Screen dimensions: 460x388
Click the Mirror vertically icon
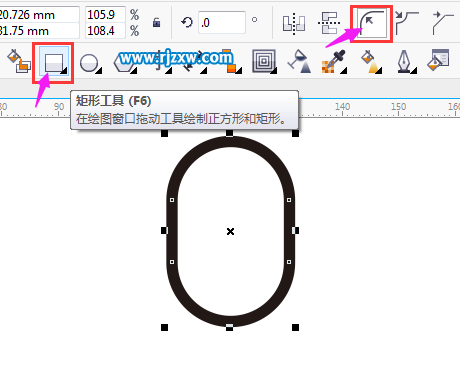pyautogui.click(x=329, y=23)
